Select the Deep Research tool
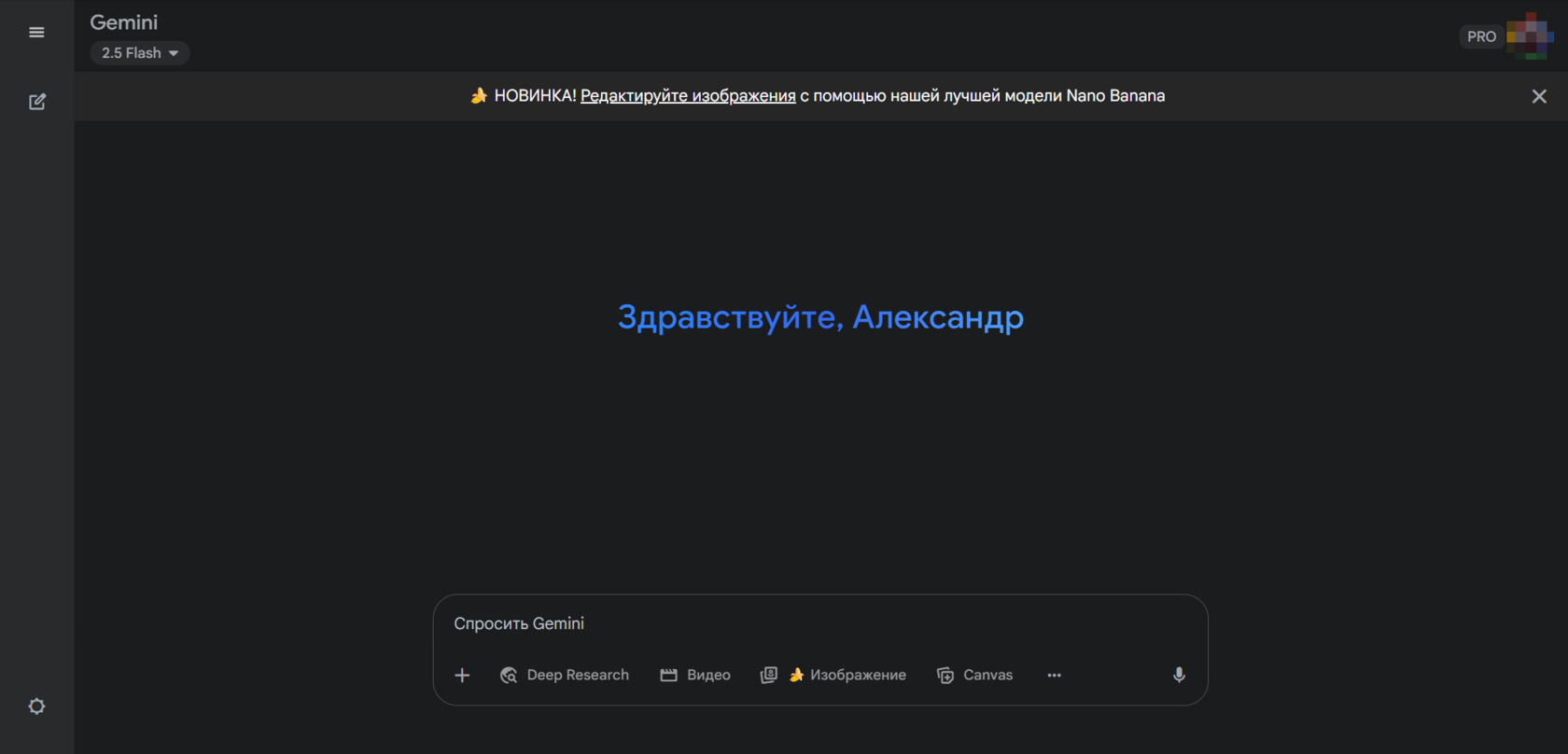Image resolution: width=1568 pixels, height=754 pixels. (565, 675)
